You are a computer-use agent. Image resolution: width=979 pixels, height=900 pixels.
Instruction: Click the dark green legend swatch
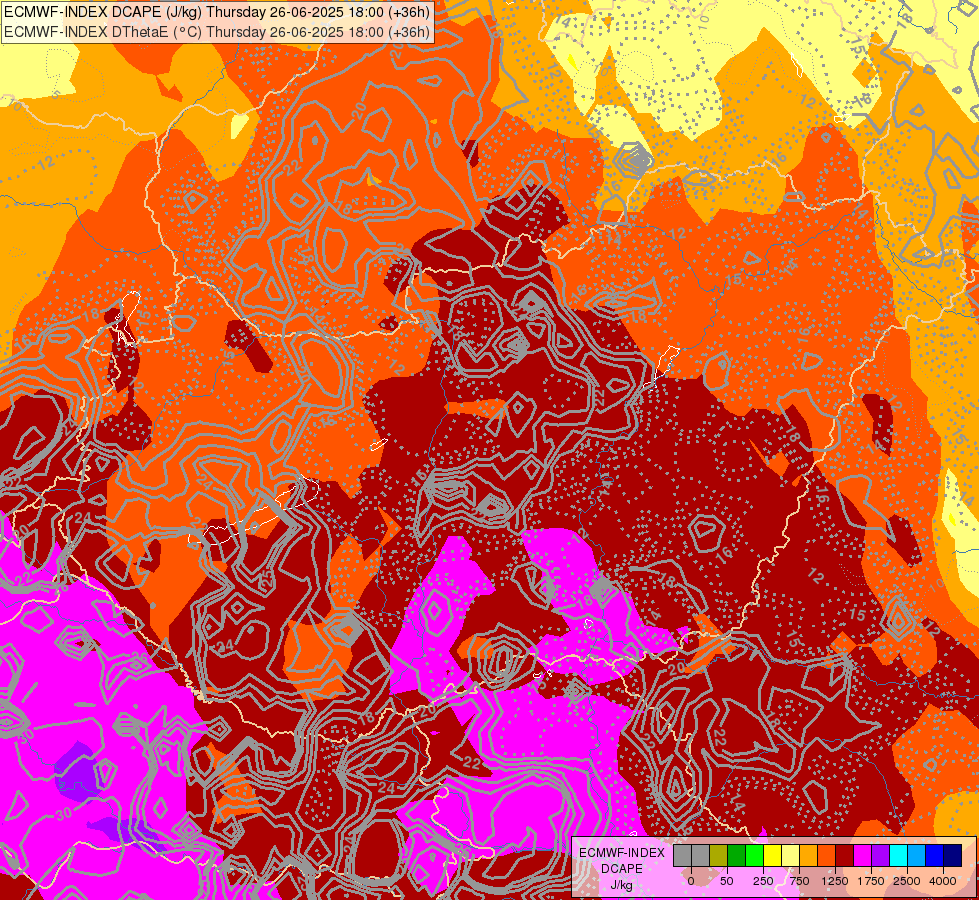coord(736,855)
